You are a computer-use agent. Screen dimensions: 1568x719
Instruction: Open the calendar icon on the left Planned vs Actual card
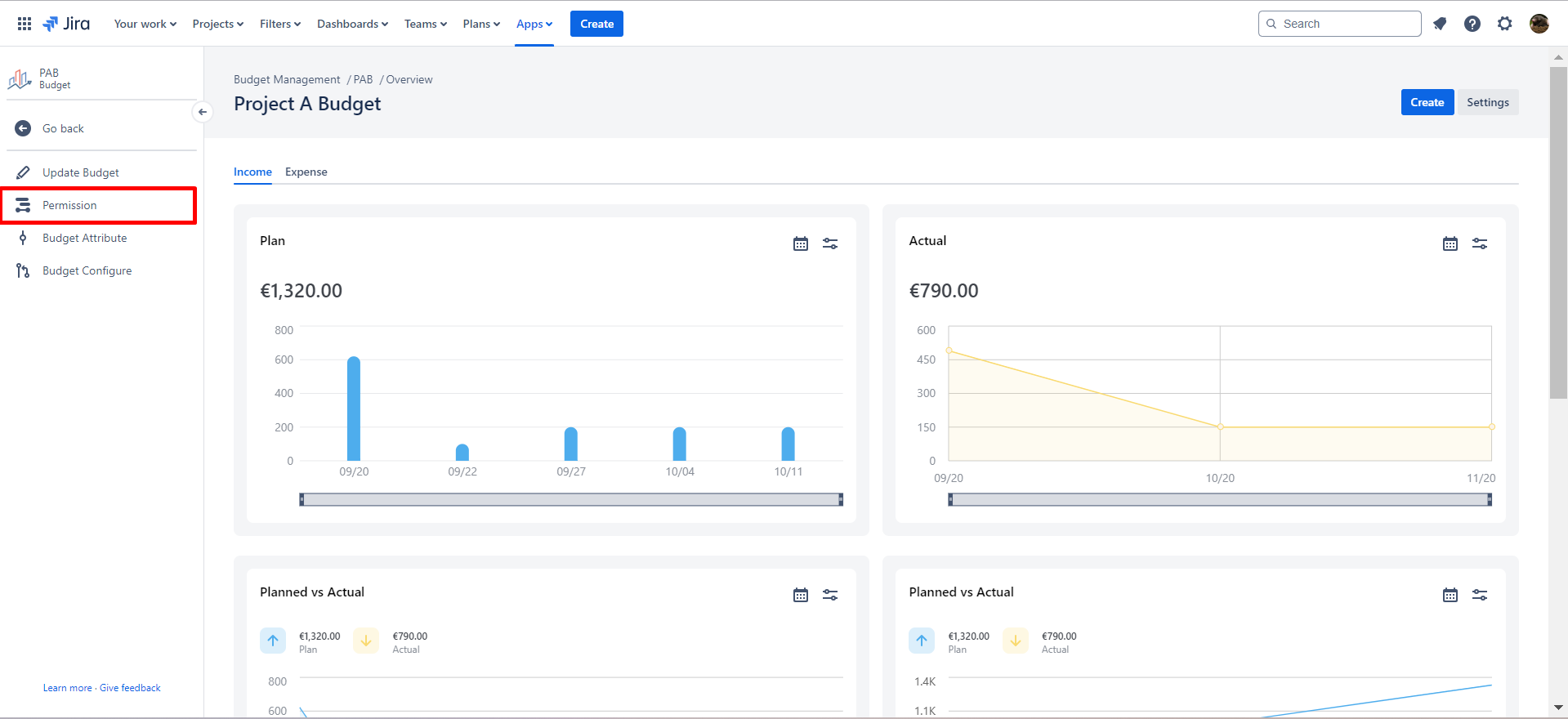[x=801, y=595]
